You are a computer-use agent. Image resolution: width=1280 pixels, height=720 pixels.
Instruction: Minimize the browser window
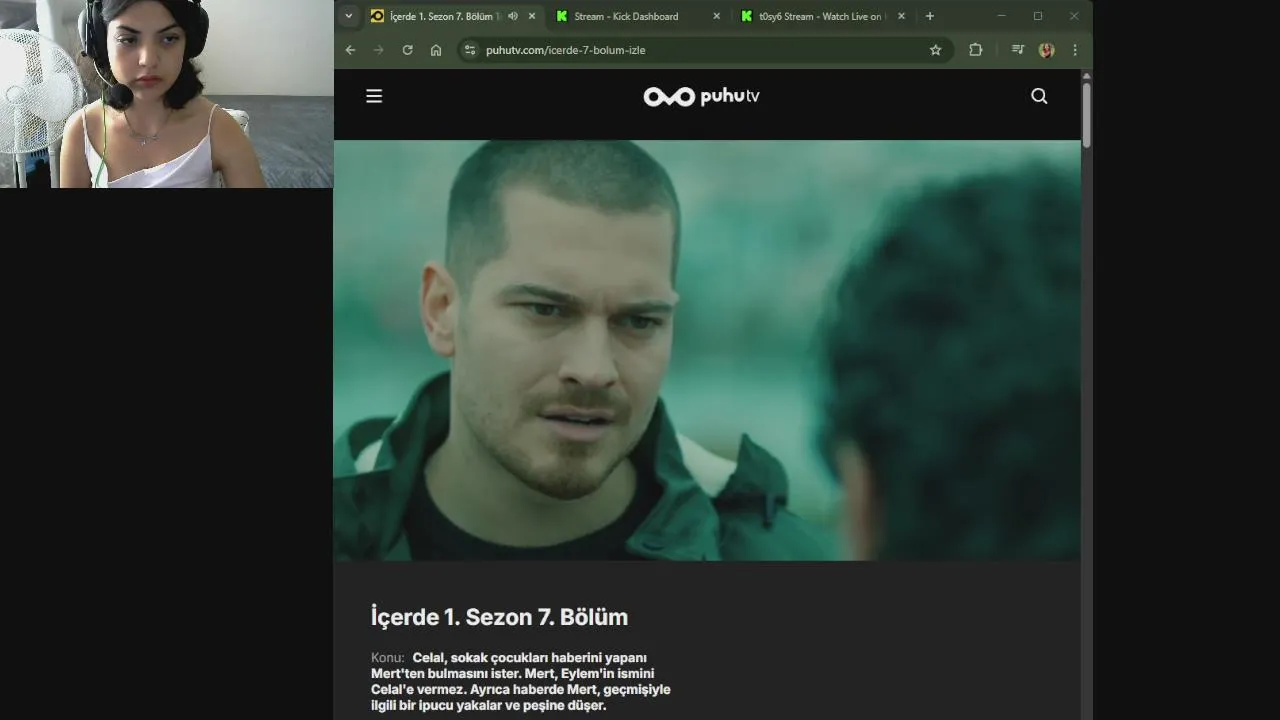[x=1001, y=16]
